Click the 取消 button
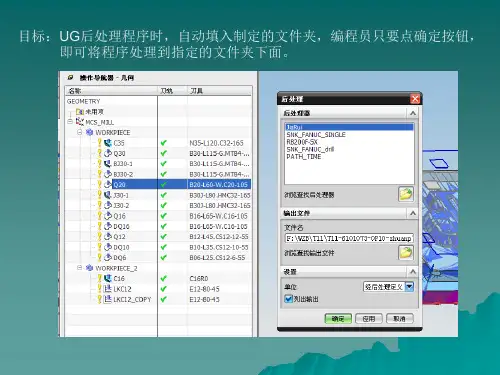The image size is (500, 375). pyautogui.click(x=400, y=319)
